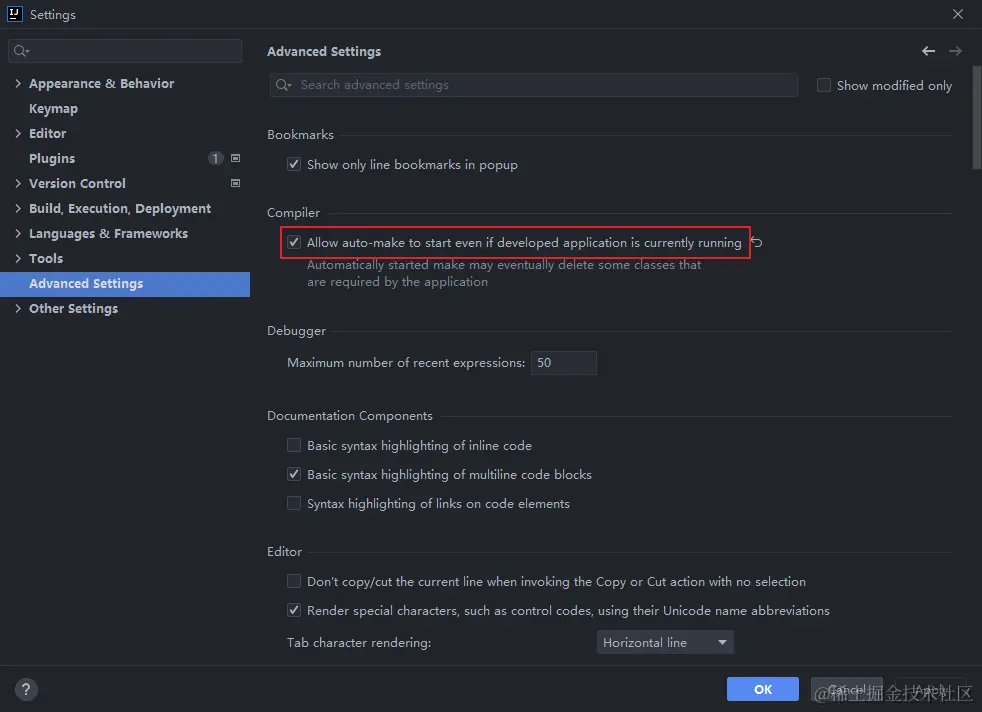Click the list icon next to Version Control

236,183
